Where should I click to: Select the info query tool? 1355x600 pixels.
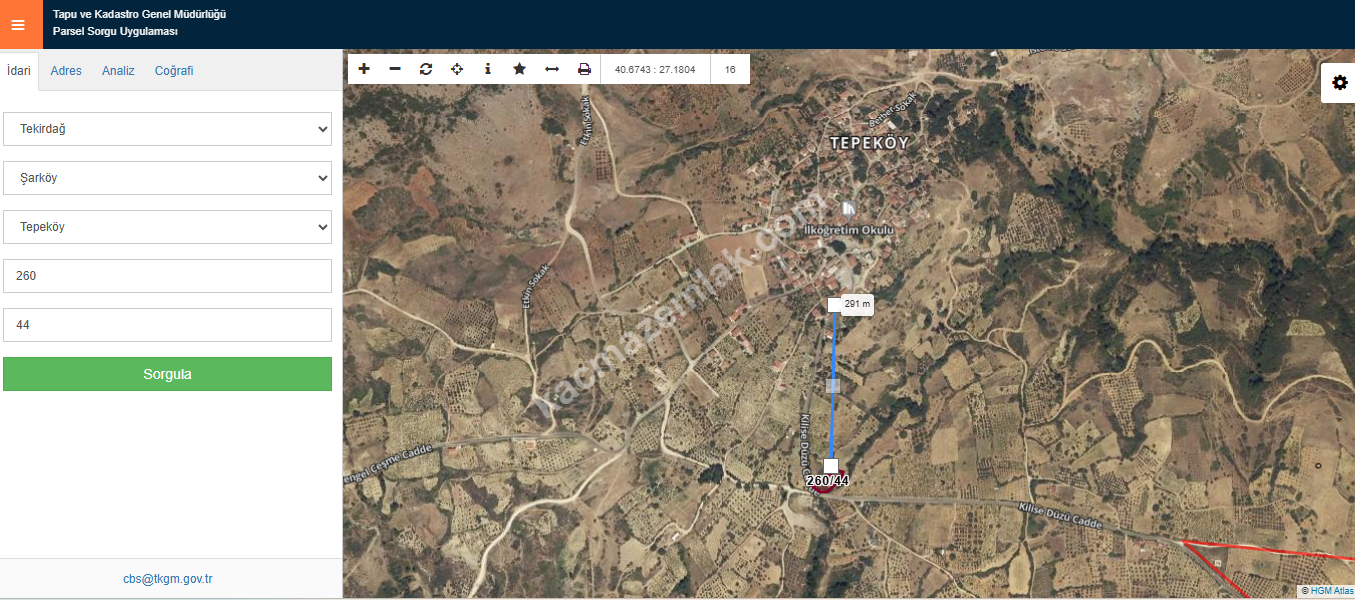coord(488,69)
